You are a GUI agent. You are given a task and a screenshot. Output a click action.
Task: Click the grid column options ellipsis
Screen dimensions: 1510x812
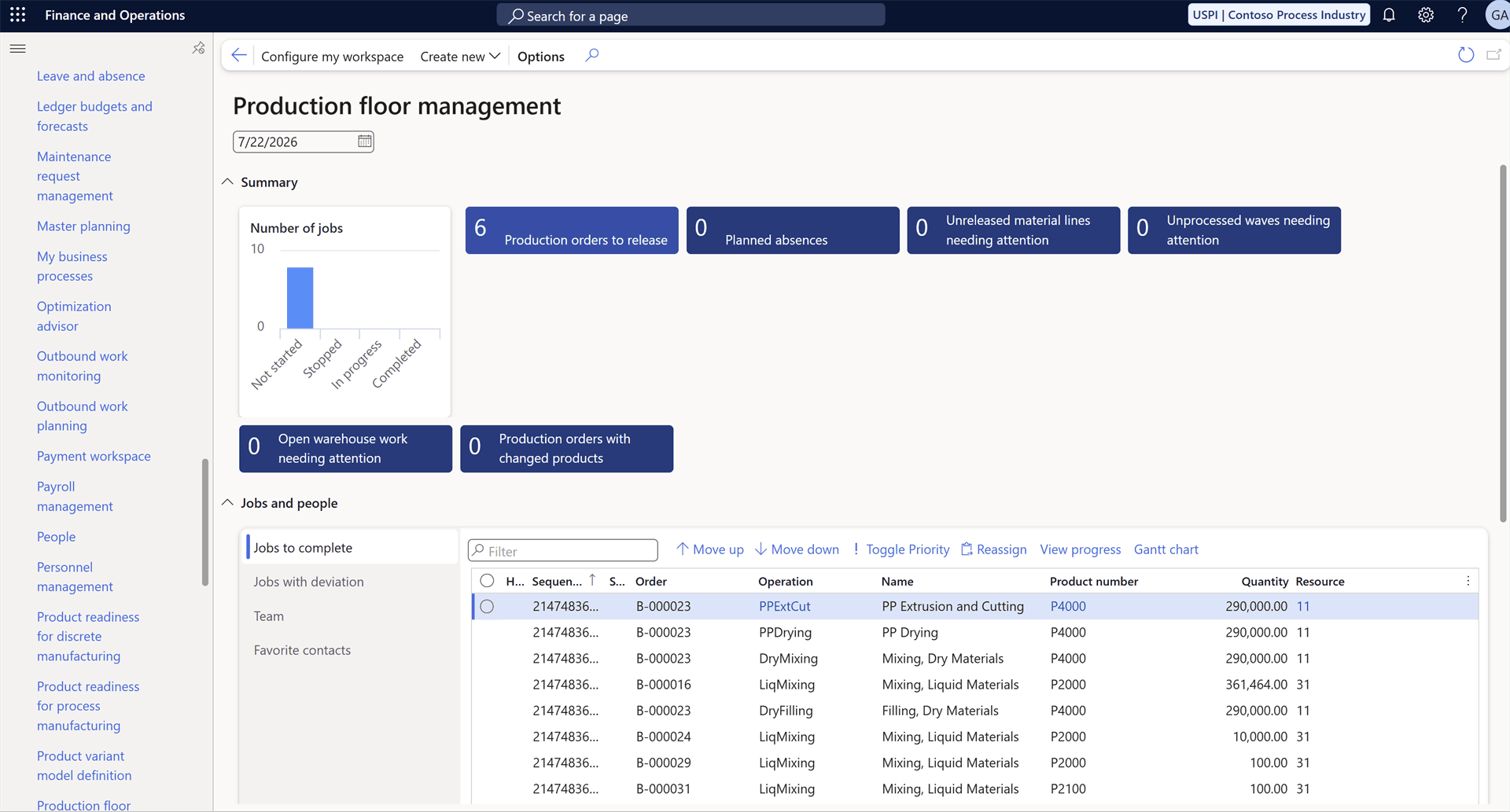pyautogui.click(x=1468, y=581)
